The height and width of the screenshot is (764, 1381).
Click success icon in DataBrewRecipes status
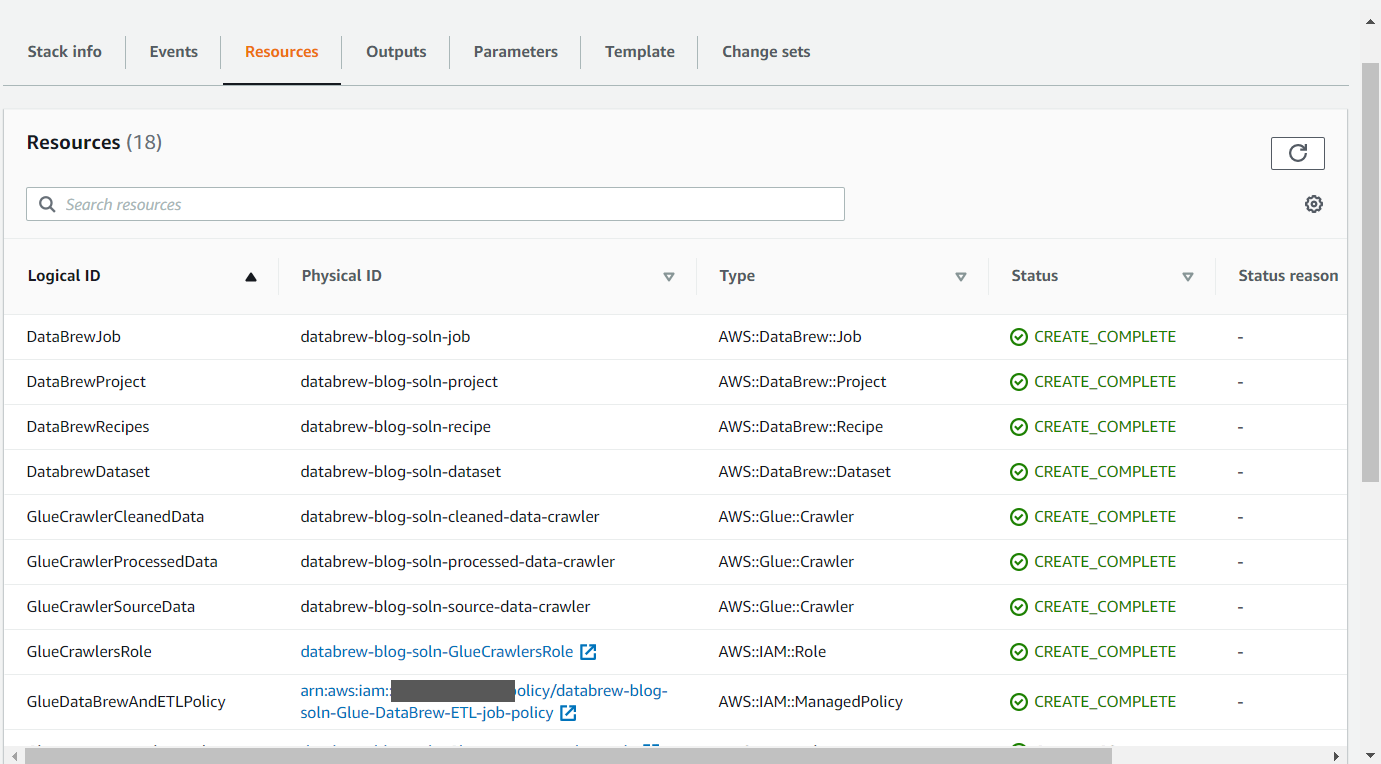point(1019,427)
